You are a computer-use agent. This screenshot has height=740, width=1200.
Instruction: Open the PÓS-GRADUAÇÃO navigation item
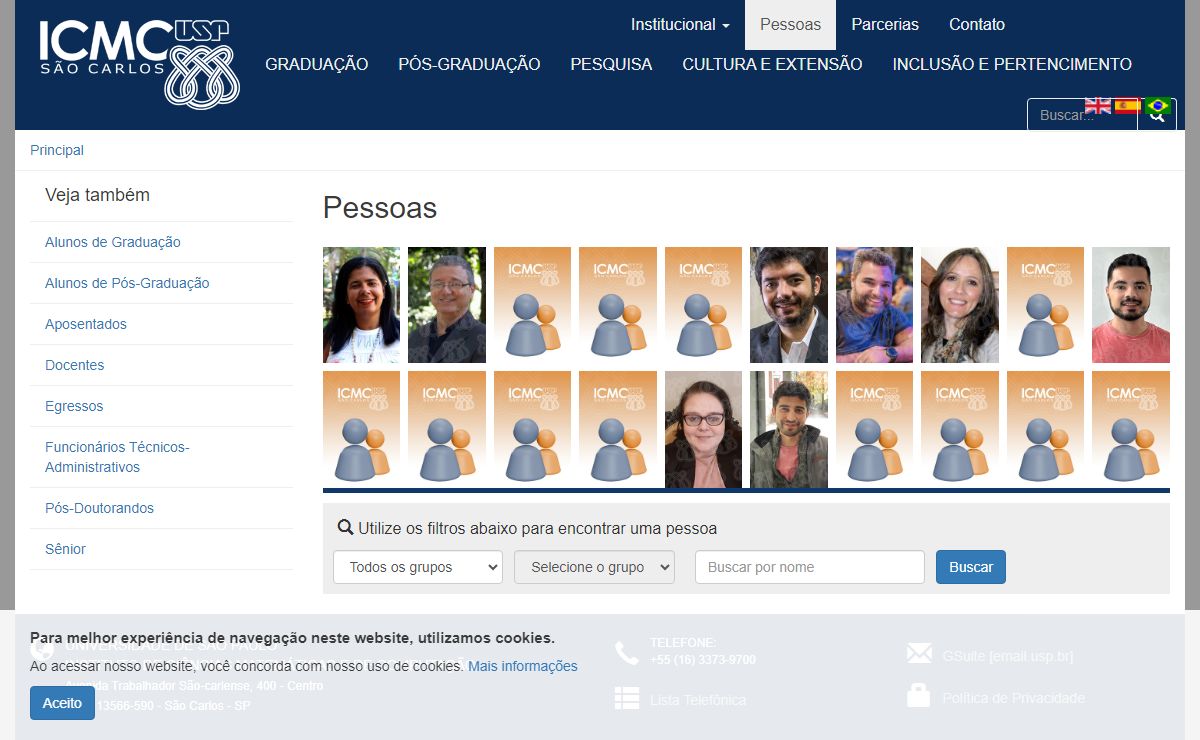point(469,65)
